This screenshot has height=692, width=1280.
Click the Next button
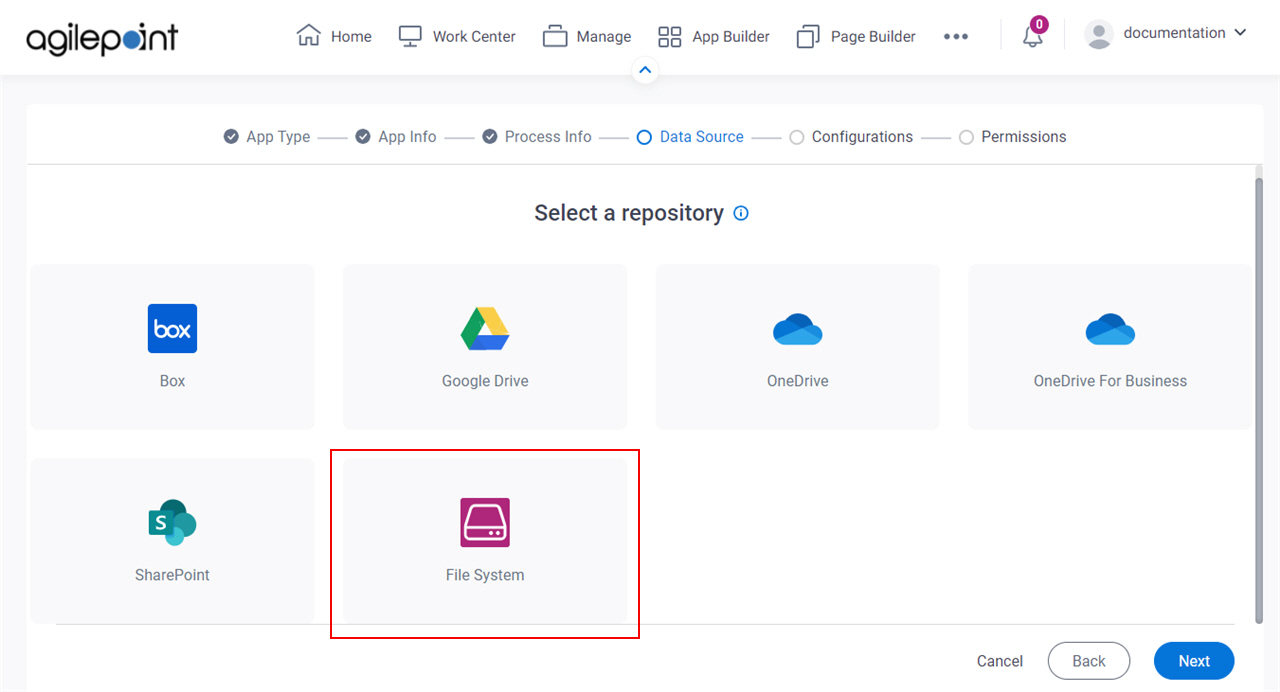1194,661
